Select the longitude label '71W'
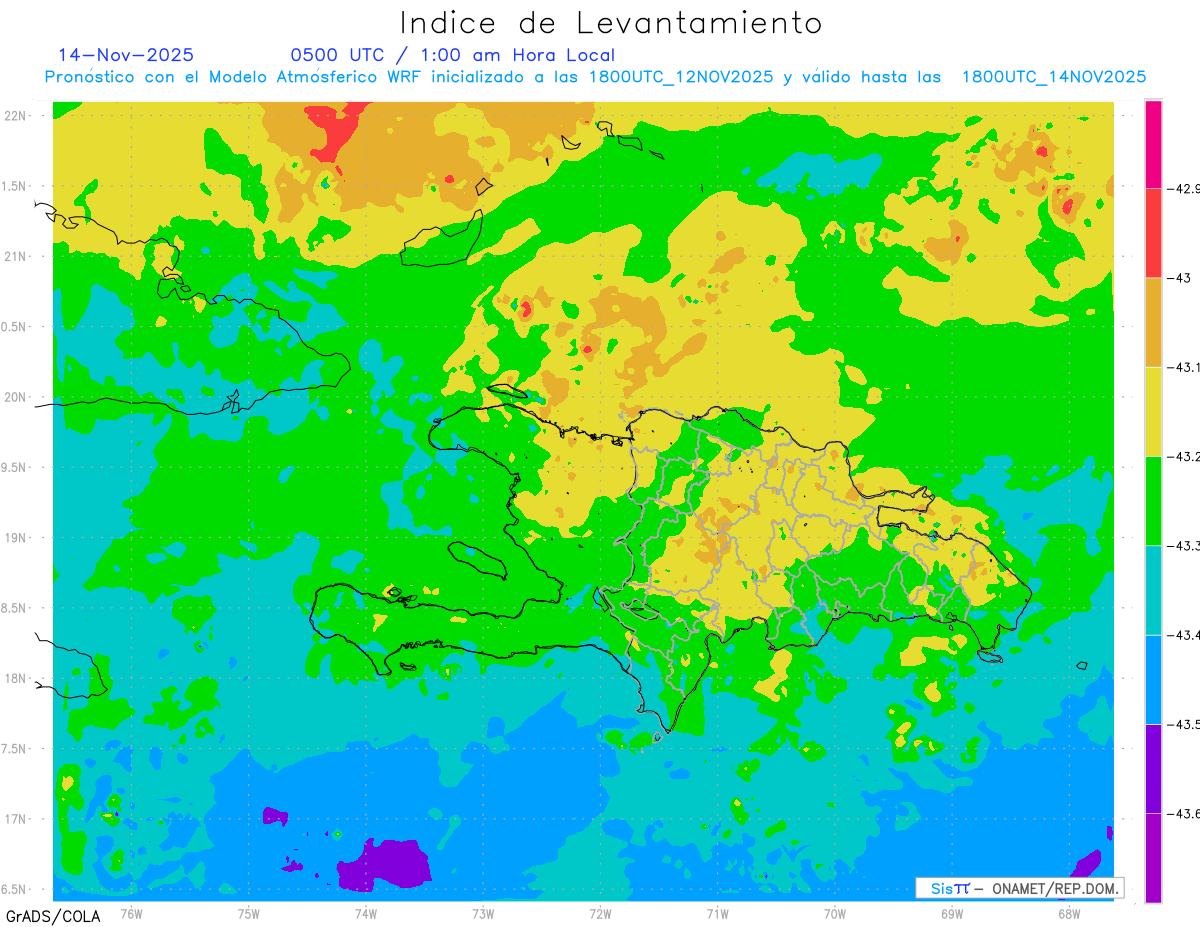Image resolution: width=1200 pixels, height=927 pixels. click(x=716, y=914)
